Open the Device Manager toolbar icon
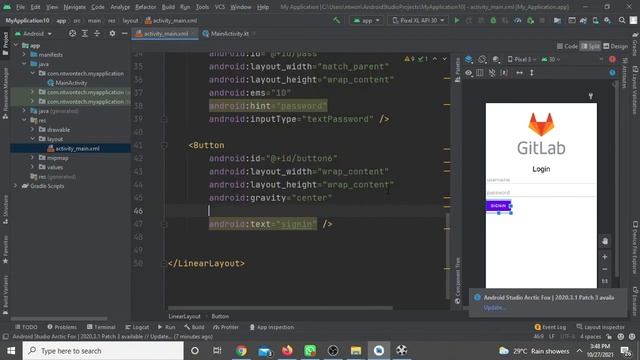Image resolution: width=640 pixels, height=360 pixels. click(596, 20)
